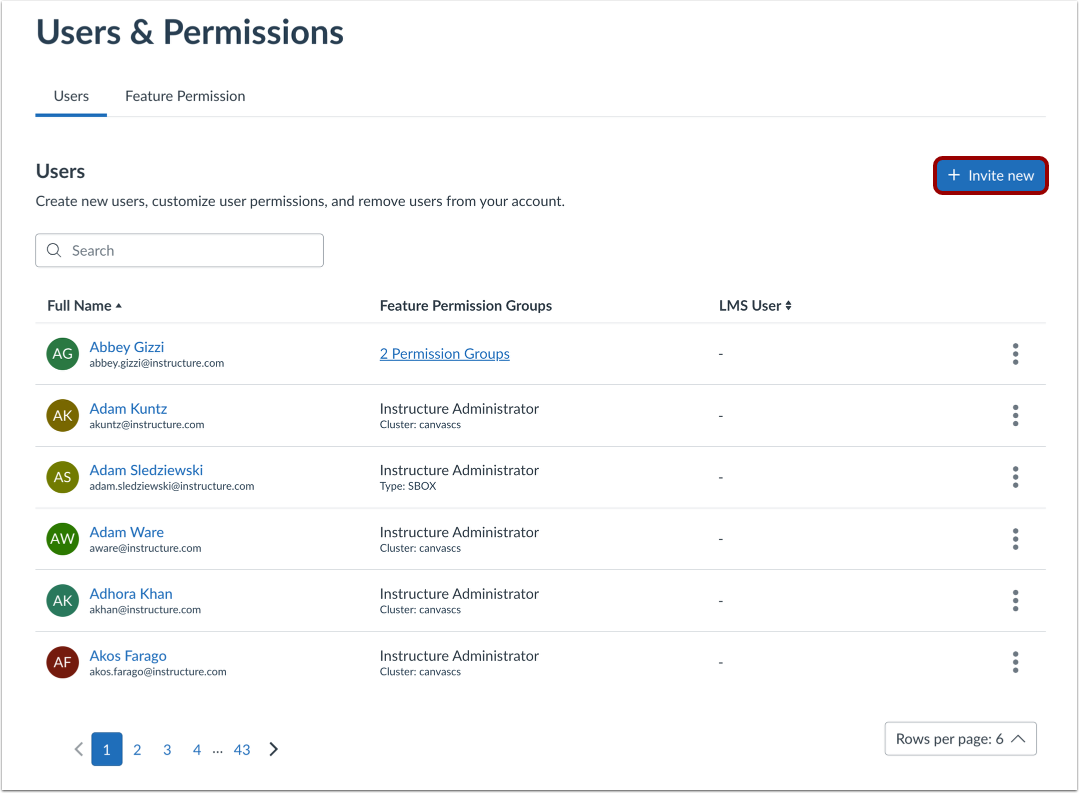Screen dimensions: 1079x793
Task: Click the magnifier icon in the search bar
Action: [x=54, y=250]
